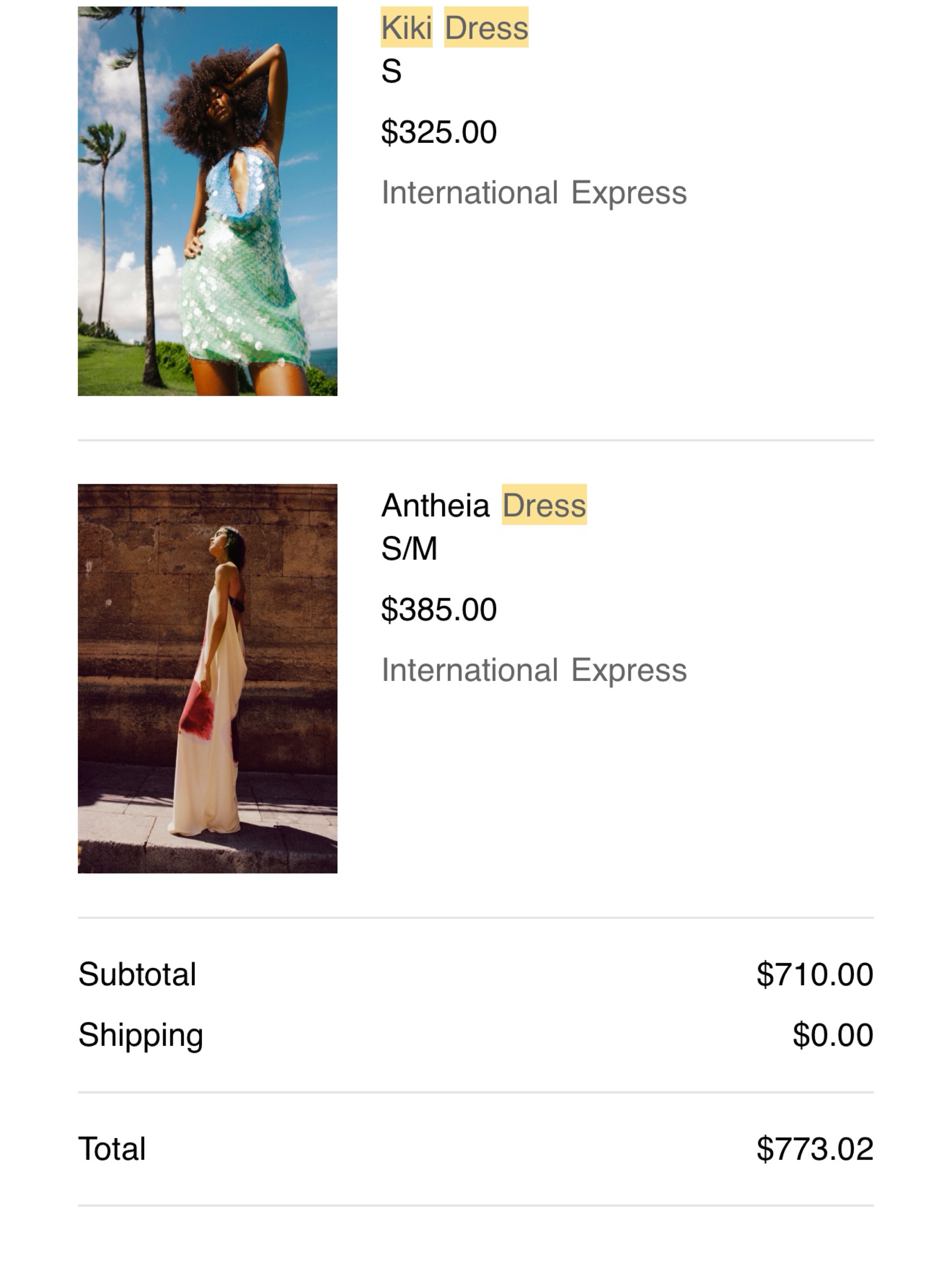Open the Antheia Dress product photo
This screenshot has width=952, height=1274.
coord(207,678)
